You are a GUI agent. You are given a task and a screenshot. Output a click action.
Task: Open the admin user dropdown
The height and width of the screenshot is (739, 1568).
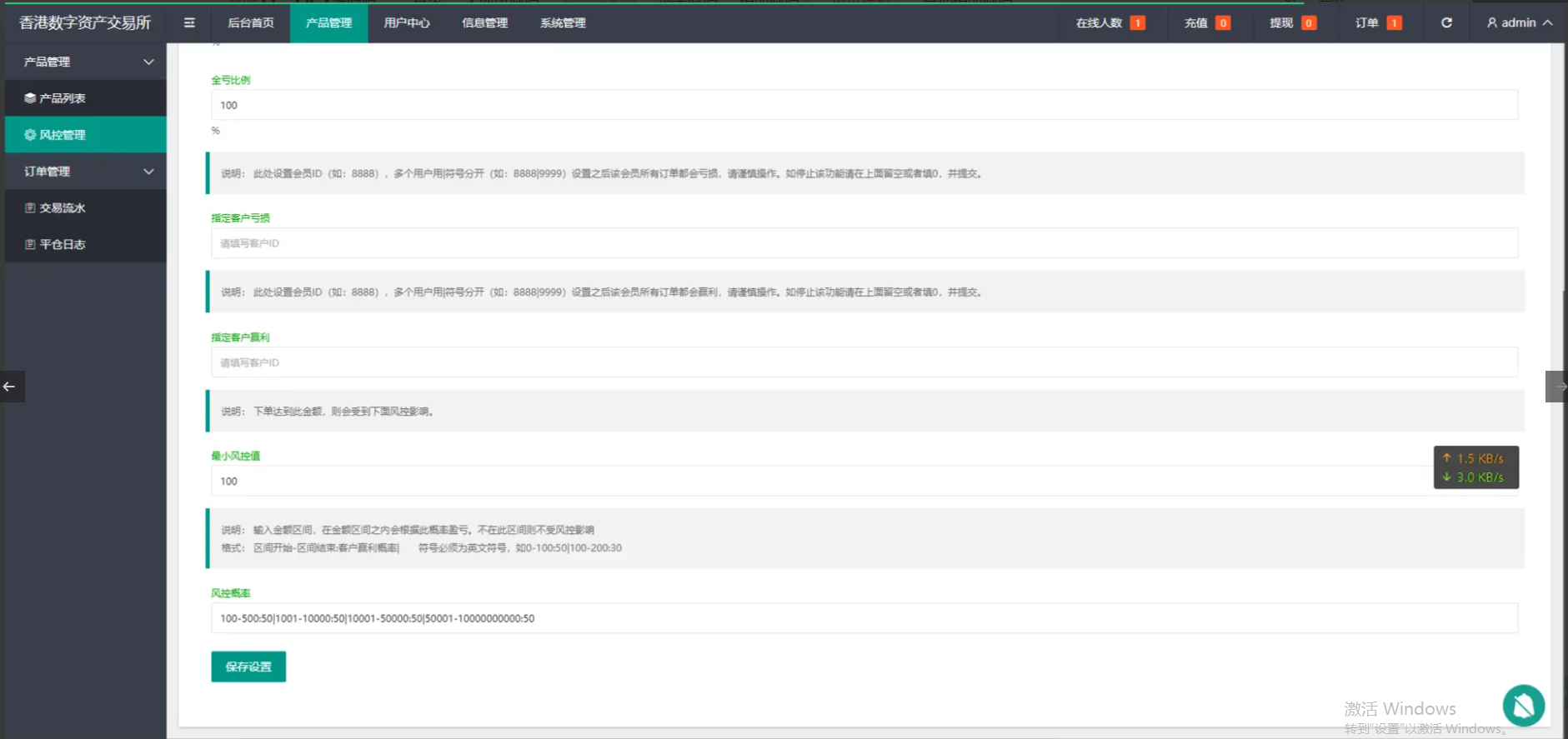point(1519,22)
